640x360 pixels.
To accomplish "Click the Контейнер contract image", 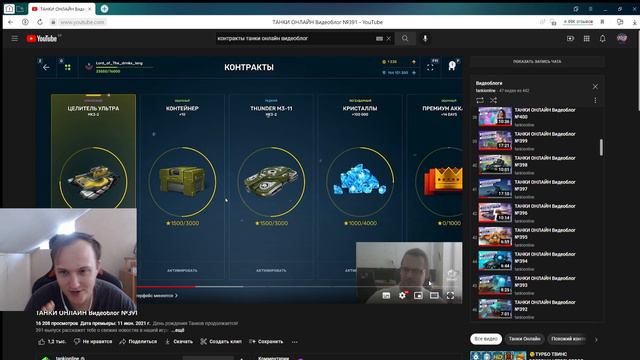I will pyautogui.click(x=182, y=181).
